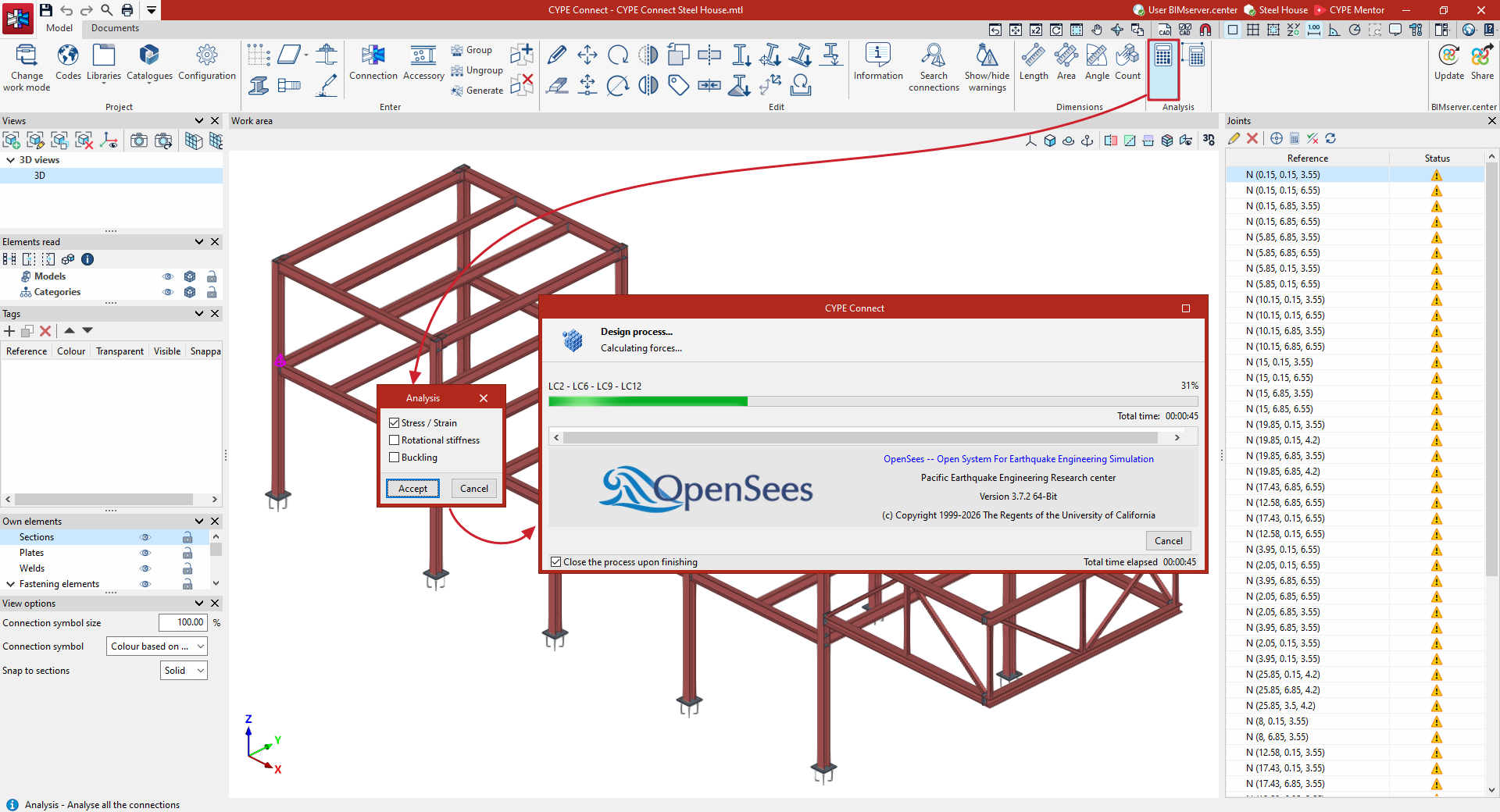The image size is (1500, 812).
Task: Open the Configuration gear
Action: [x=207, y=62]
